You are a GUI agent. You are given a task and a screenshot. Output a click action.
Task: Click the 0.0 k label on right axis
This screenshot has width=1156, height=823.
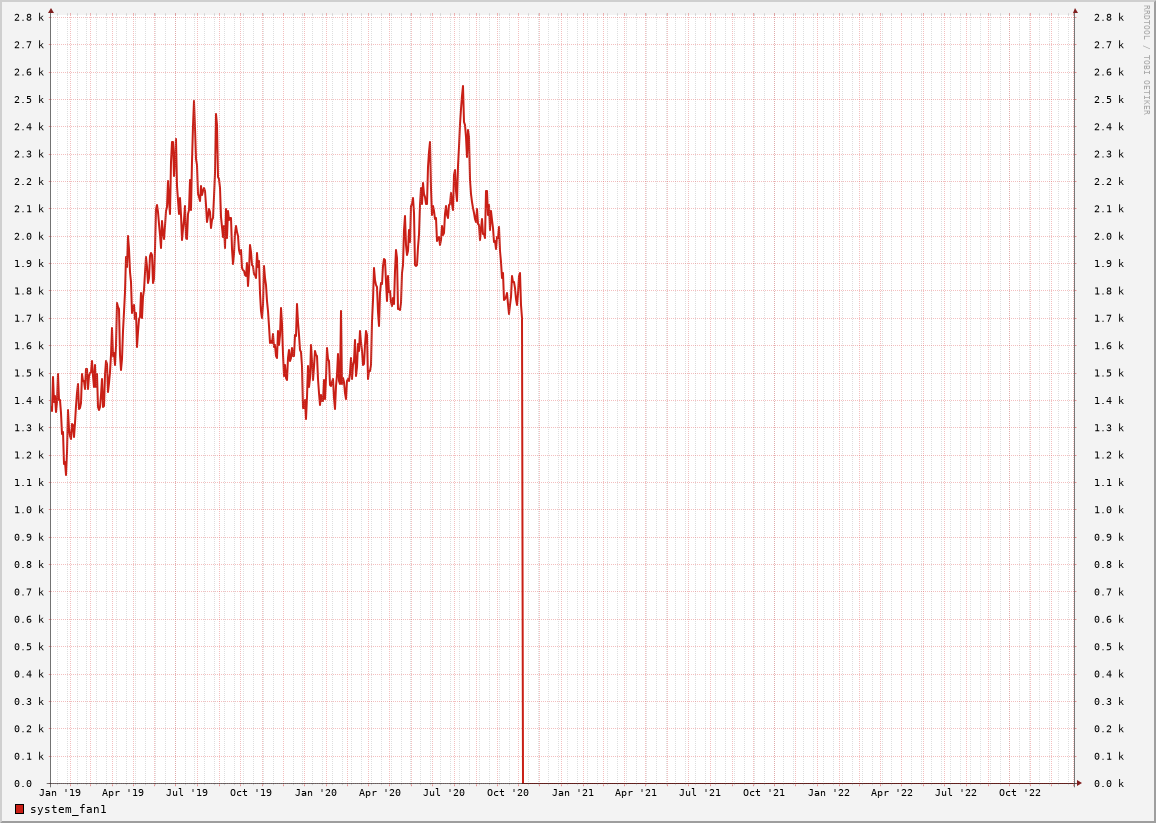[x=1108, y=784]
